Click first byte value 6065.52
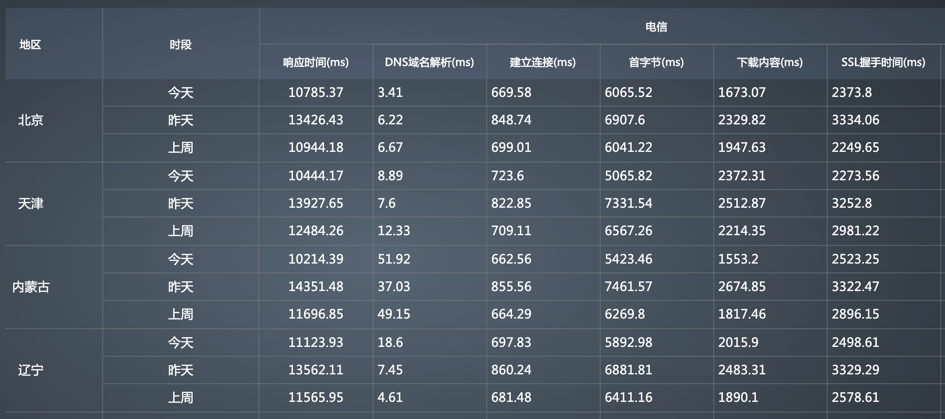945x419 pixels. 629,93
